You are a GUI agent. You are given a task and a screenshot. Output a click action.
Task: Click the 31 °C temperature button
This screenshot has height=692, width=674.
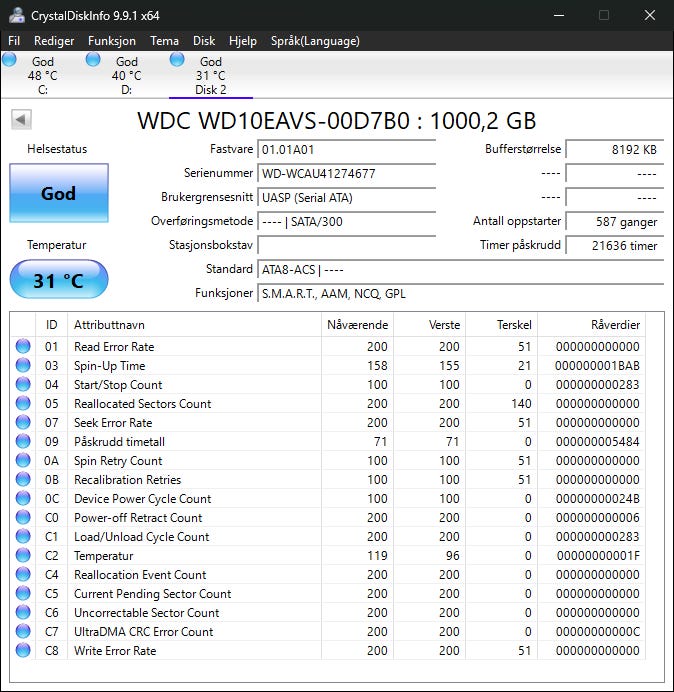pos(59,280)
